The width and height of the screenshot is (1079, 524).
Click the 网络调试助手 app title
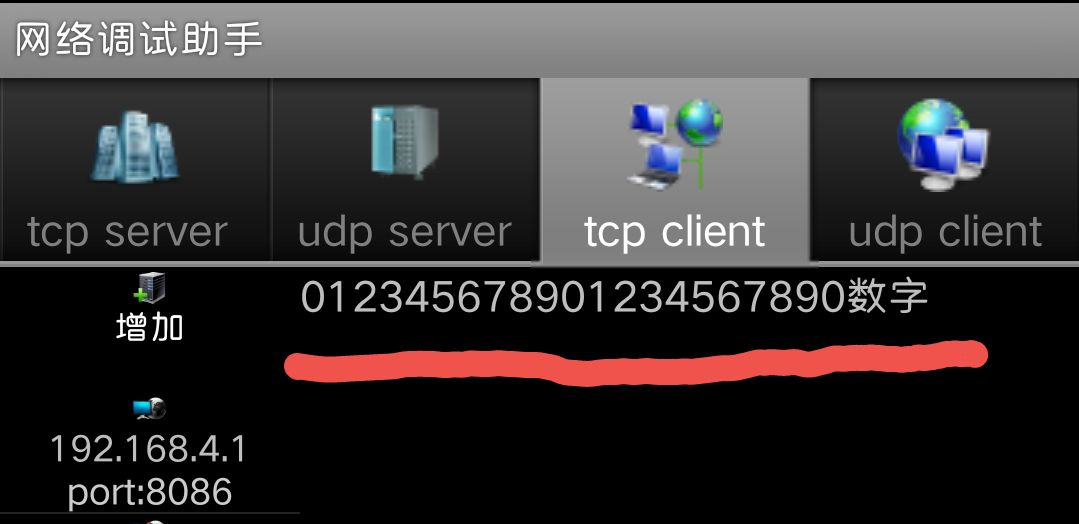point(138,39)
